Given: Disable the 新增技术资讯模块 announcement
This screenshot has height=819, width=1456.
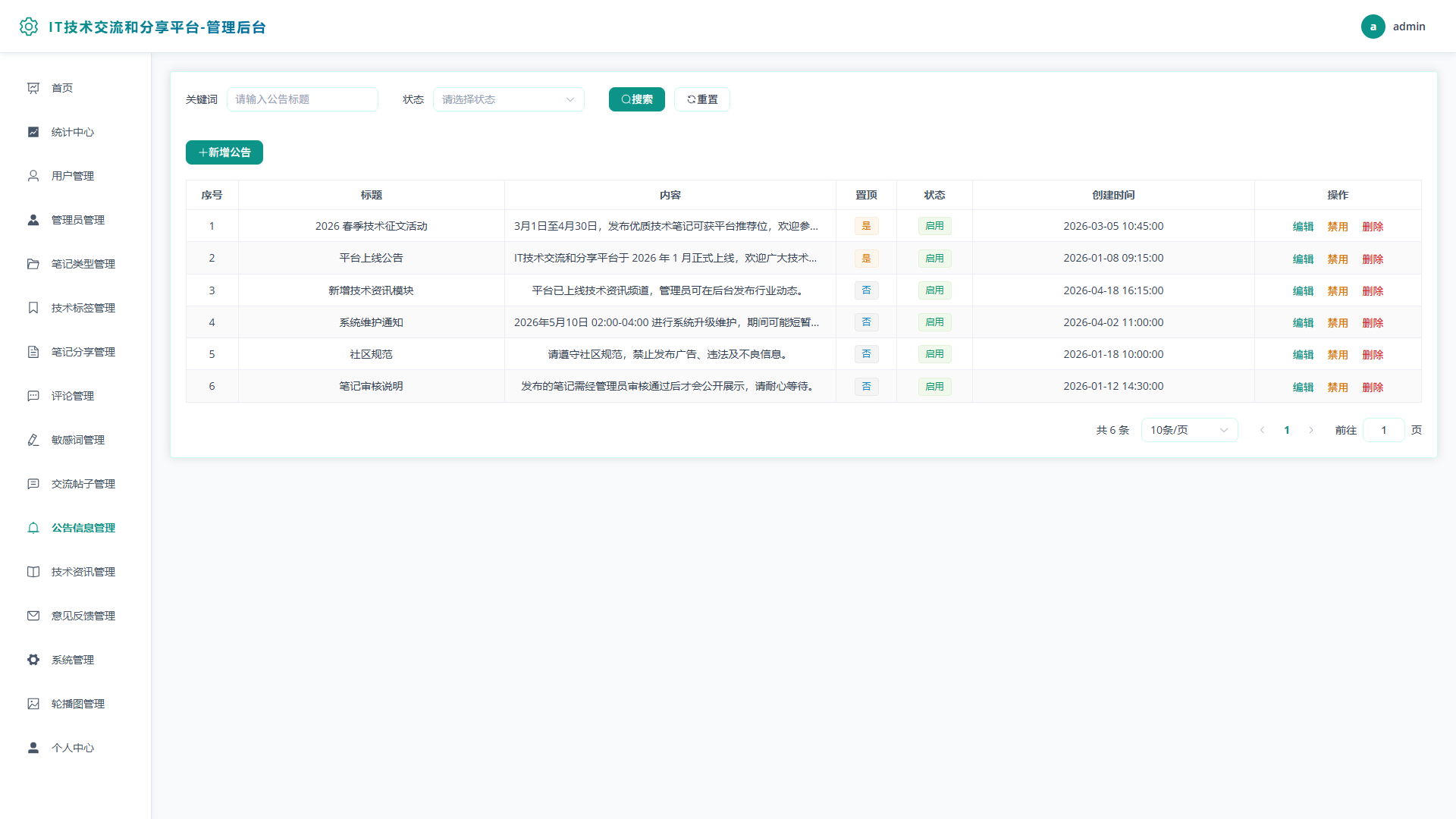Looking at the screenshot, I should pyautogui.click(x=1338, y=291).
